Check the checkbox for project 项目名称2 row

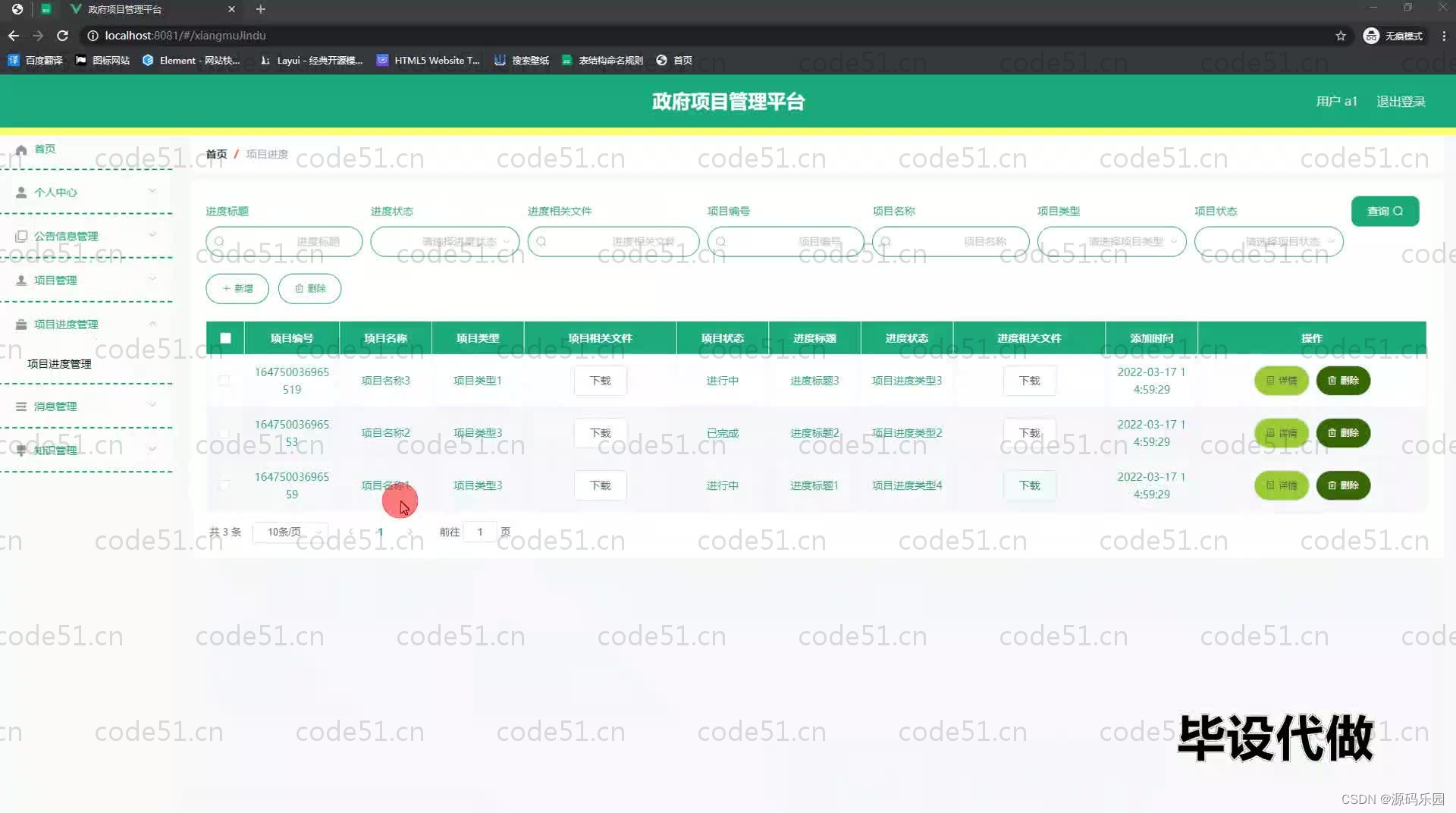coord(224,433)
